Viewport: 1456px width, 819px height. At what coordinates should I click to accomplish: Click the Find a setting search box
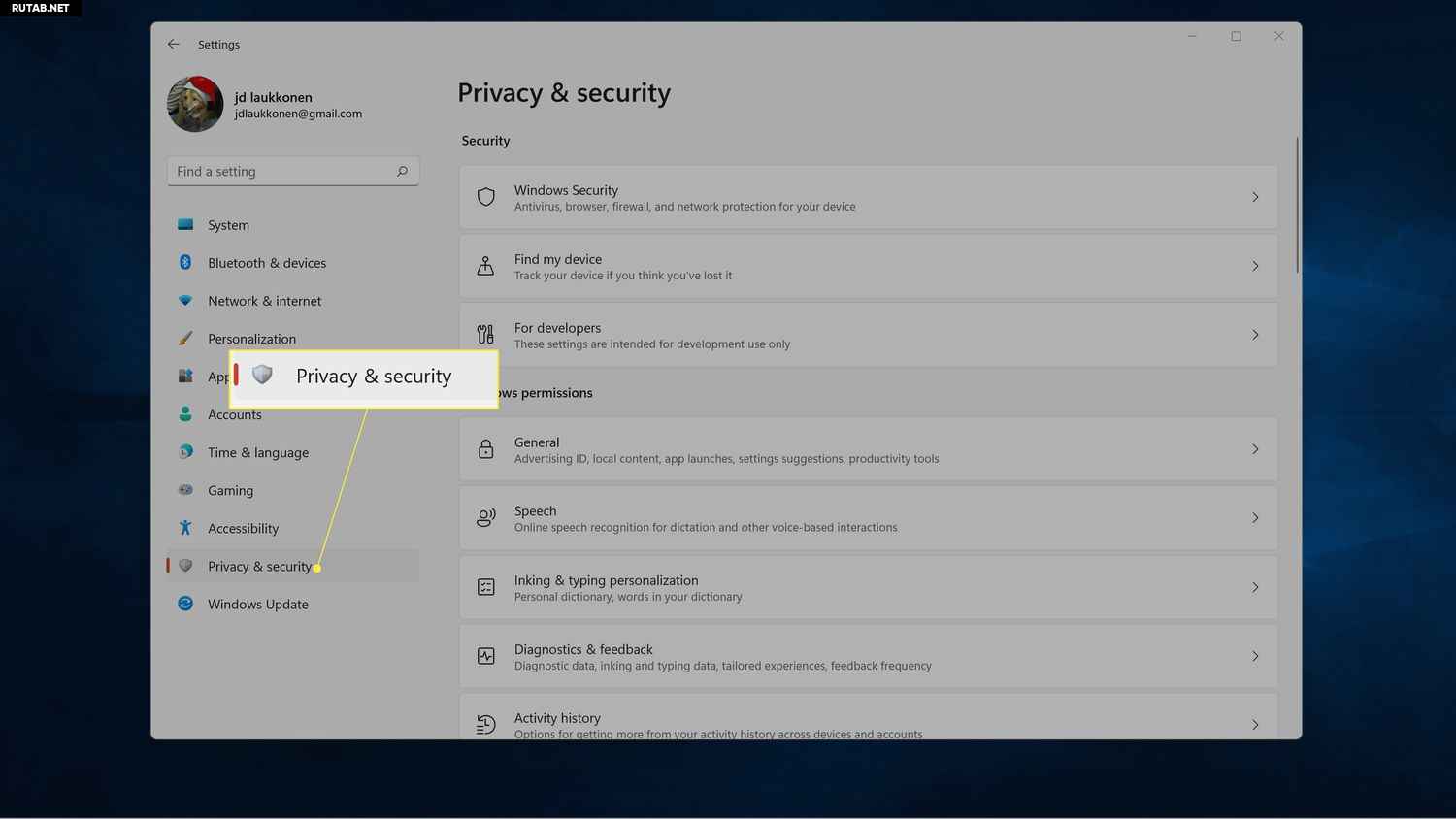click(x=293, y=171)
